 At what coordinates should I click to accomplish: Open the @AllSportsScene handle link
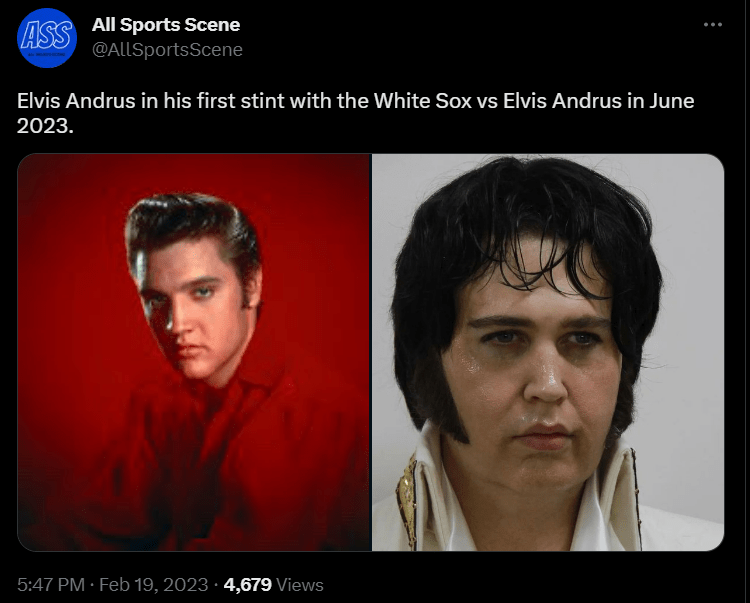[167, 50]
